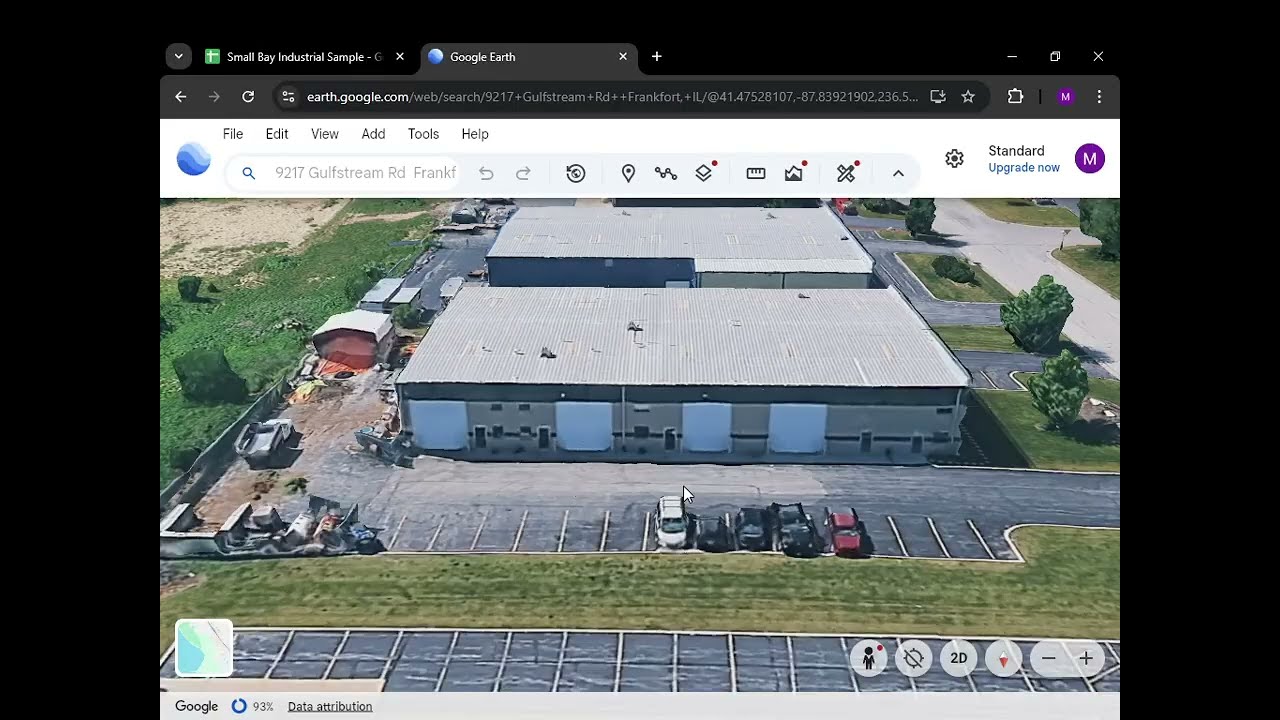The height and width of the screenshot is (720, 1280).
Task: Open the Edit menu
Action: [x=277, y=134]
